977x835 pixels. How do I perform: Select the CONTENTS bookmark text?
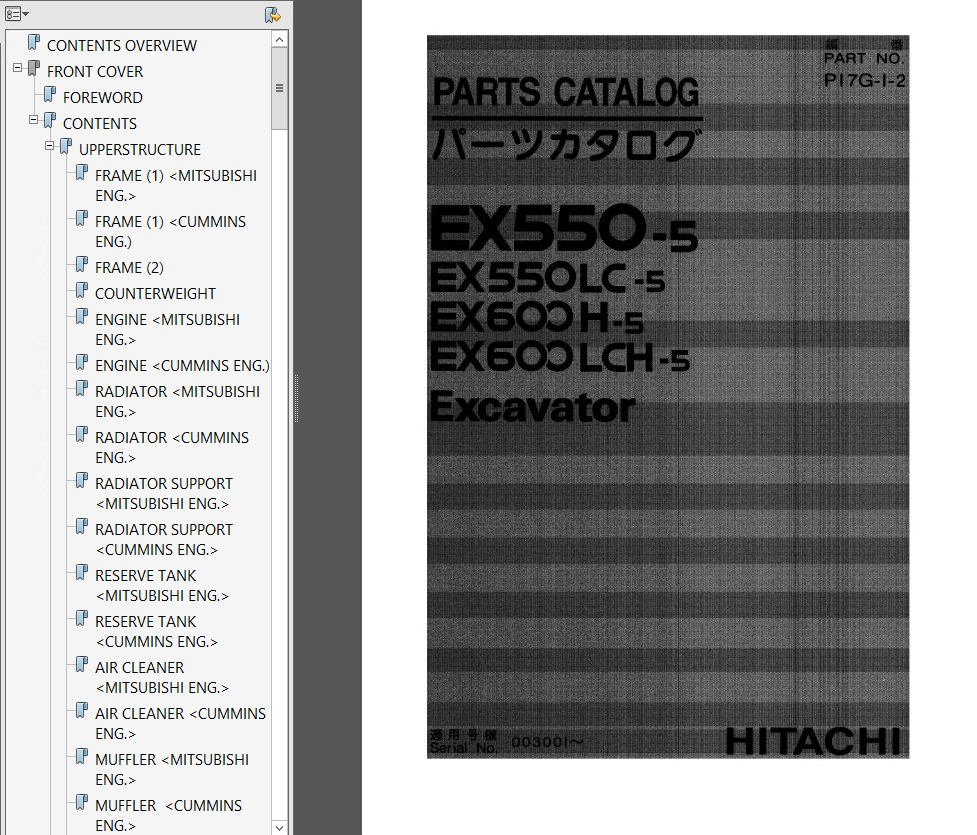pyautogui.click(x=100, y=124)
